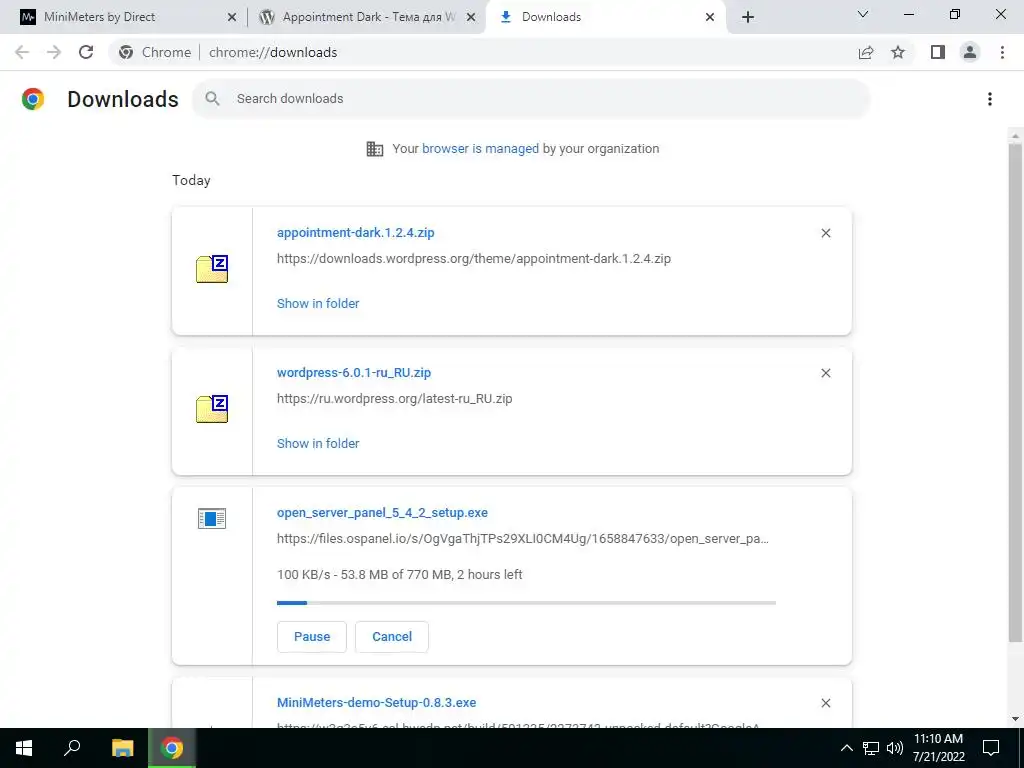Close the Downloads tab
The height and width of the screenshot is (768, 1024).
(x=710, y=17)
